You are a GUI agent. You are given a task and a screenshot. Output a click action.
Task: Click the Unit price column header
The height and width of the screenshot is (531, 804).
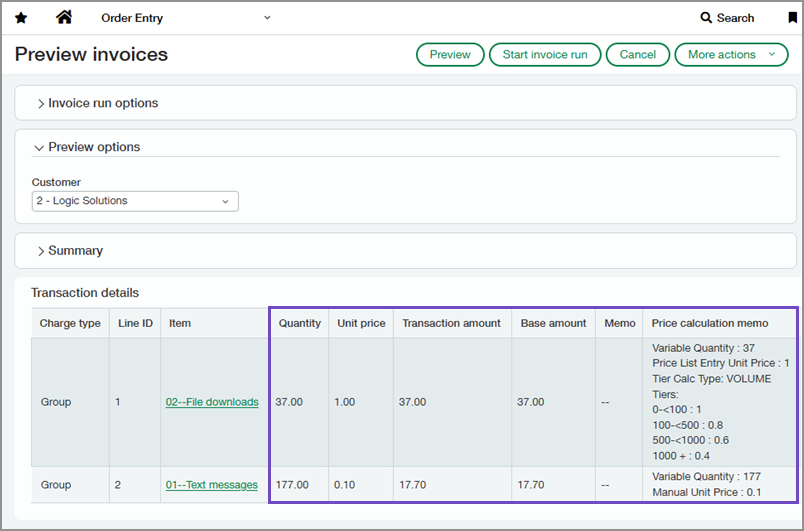(x=361, y=323)
